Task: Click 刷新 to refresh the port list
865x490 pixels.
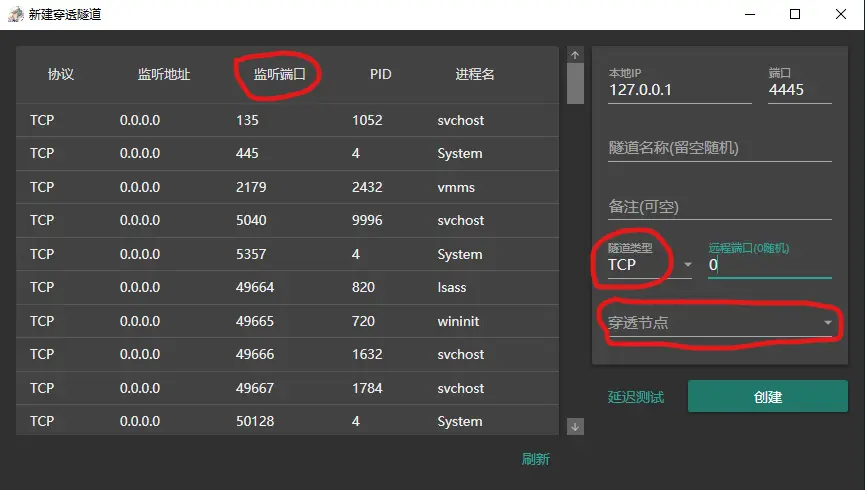Action: point(536,459)
